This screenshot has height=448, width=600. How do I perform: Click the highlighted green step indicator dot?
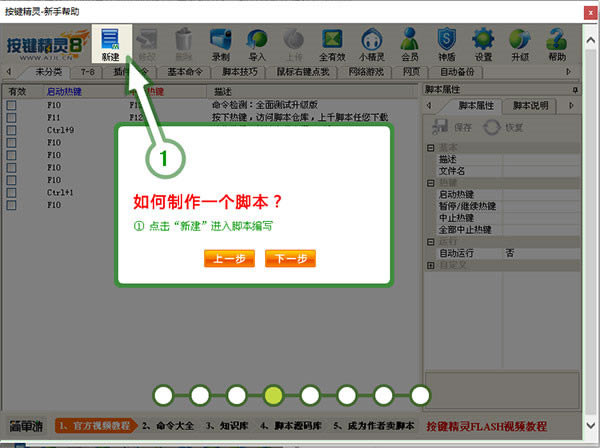point(274,395)
